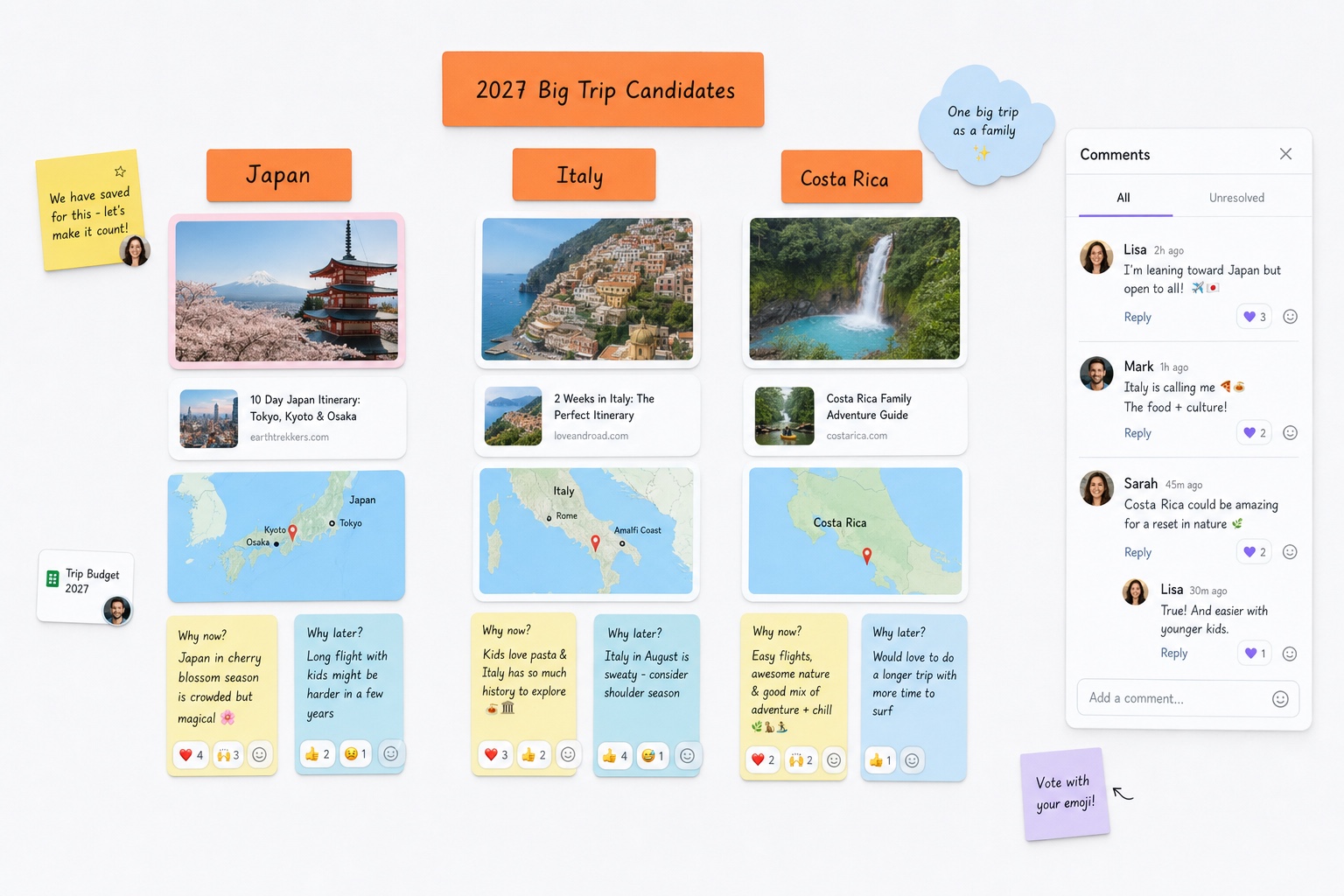Switch to the Unresolved comments tab
Viewport: 1344px width, 896px height.
[x=1236, y=198]
